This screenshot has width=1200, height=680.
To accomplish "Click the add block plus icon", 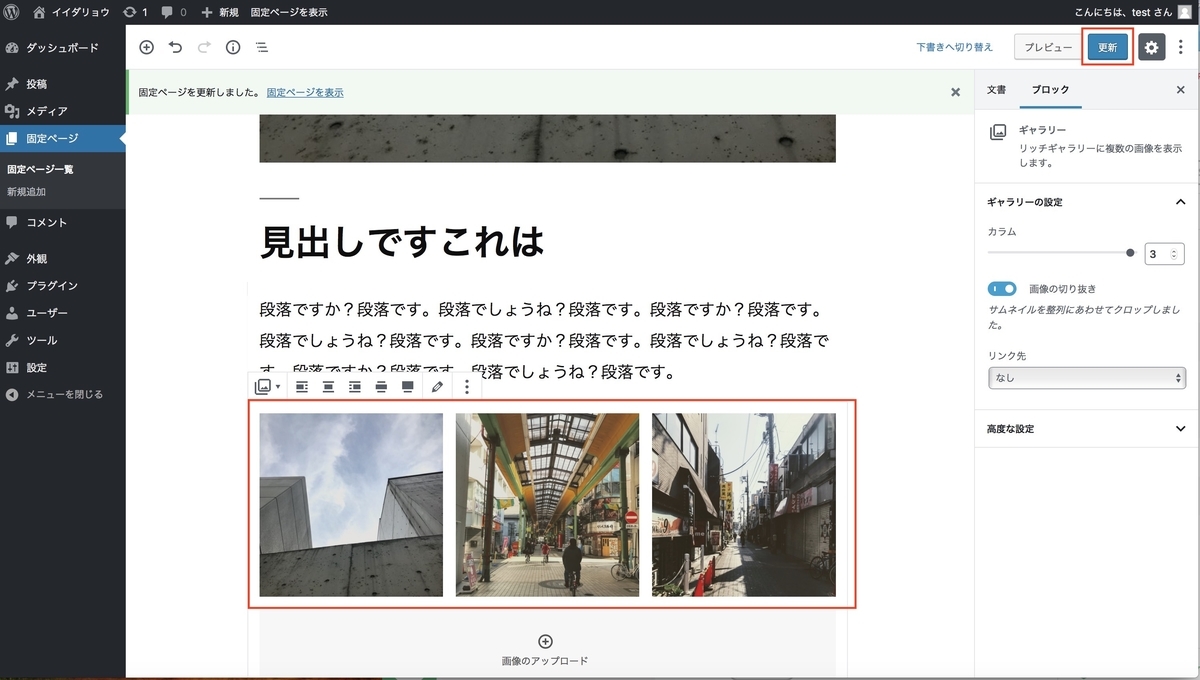I will pyautogui.click(x=146, y=47).
